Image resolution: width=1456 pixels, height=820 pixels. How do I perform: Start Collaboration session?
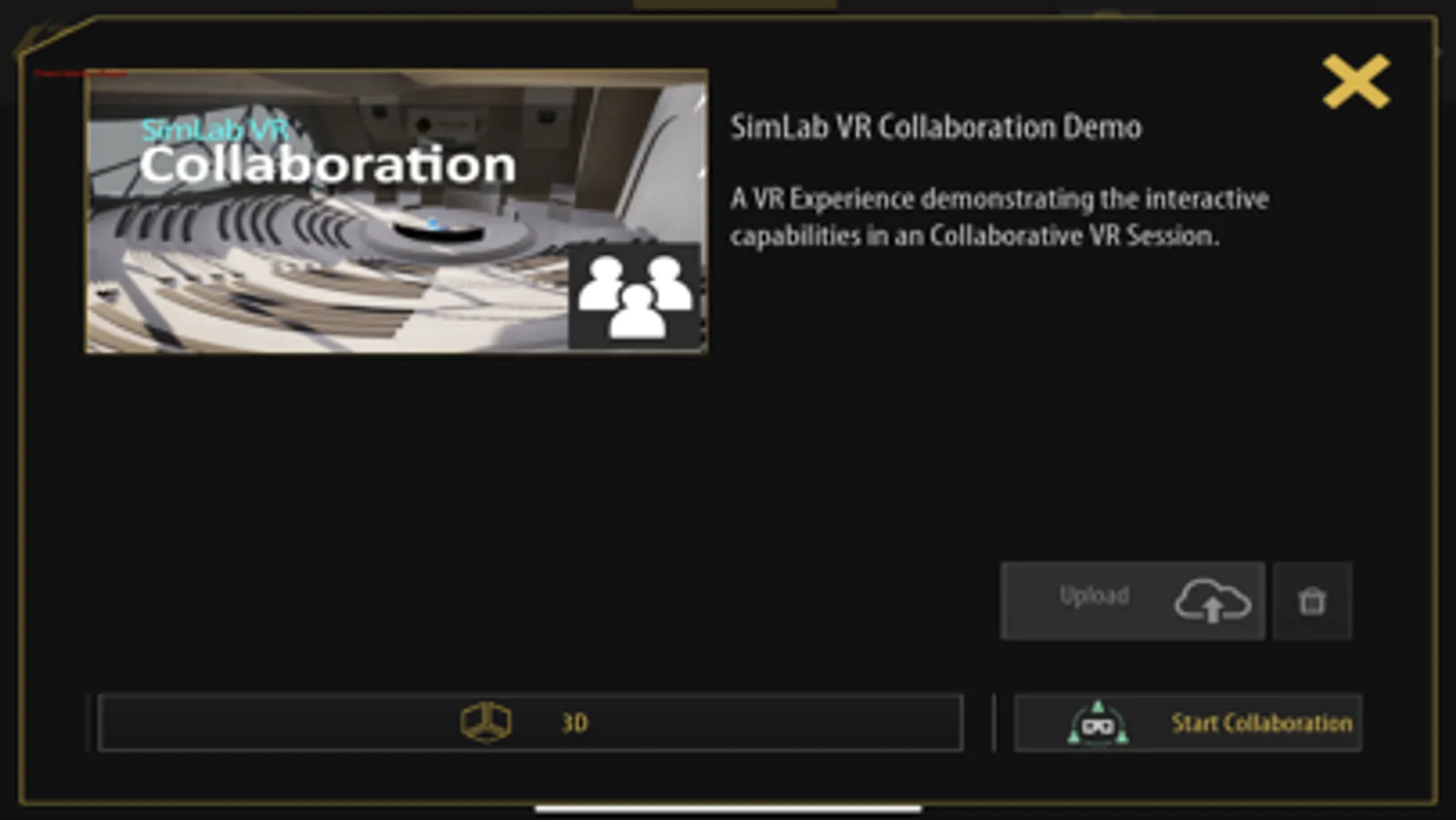[1187, 723]
